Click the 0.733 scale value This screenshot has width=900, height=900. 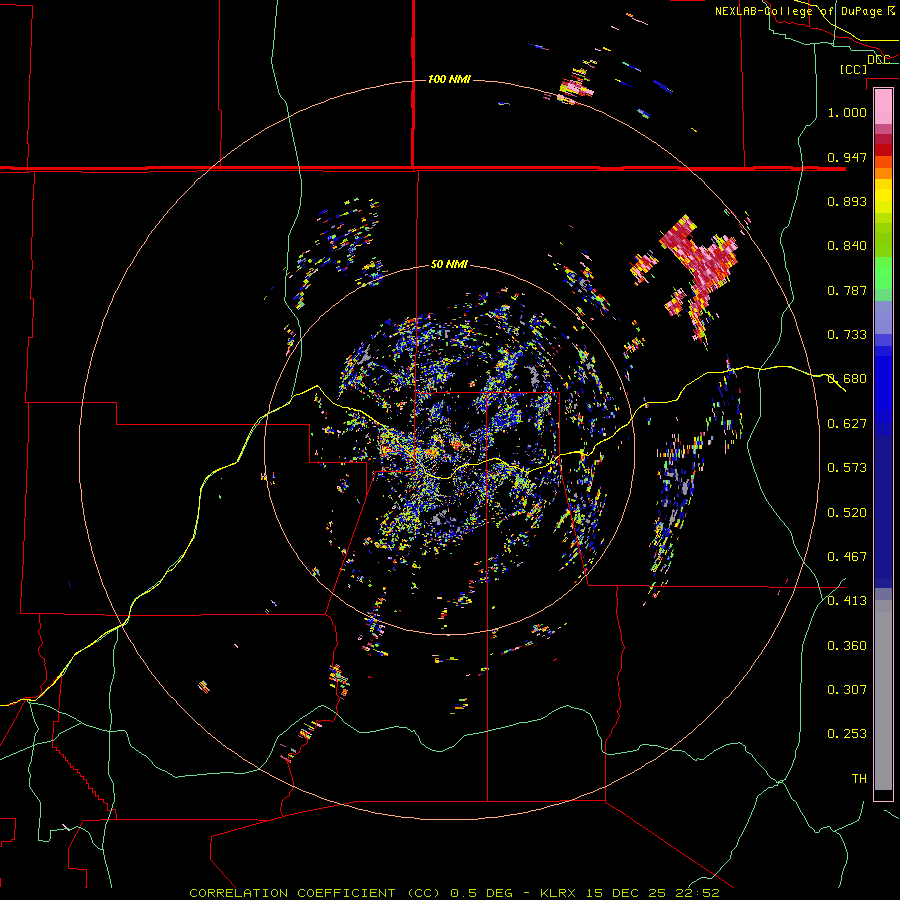click(x=847, y=335)
